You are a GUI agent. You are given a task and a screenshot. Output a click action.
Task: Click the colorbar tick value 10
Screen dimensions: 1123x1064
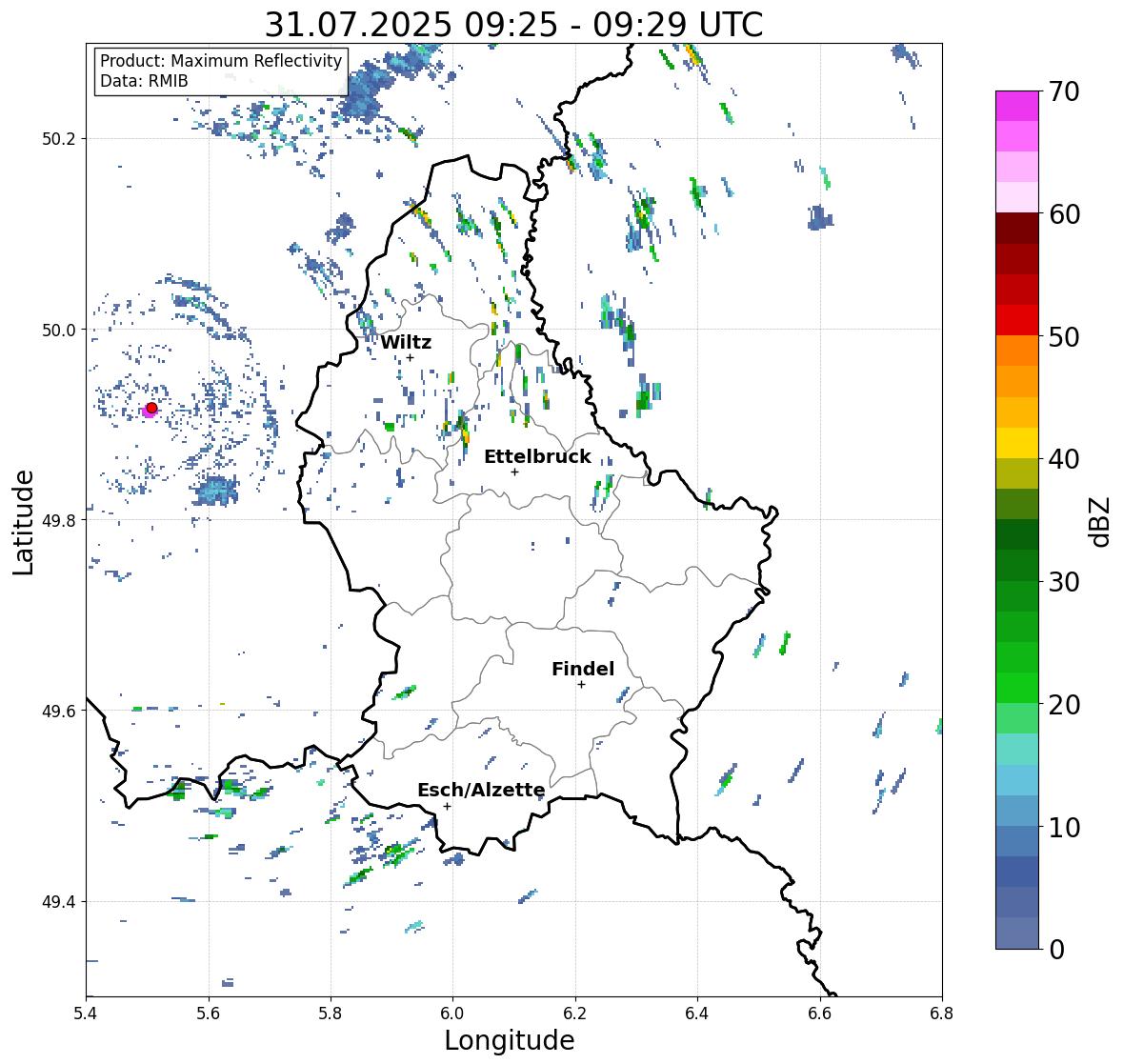click(1064, 827)
